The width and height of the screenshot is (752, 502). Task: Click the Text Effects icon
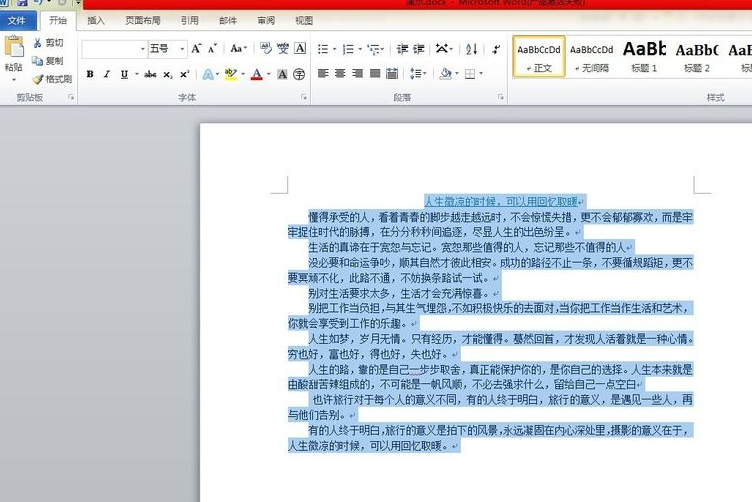click(208, 74)
